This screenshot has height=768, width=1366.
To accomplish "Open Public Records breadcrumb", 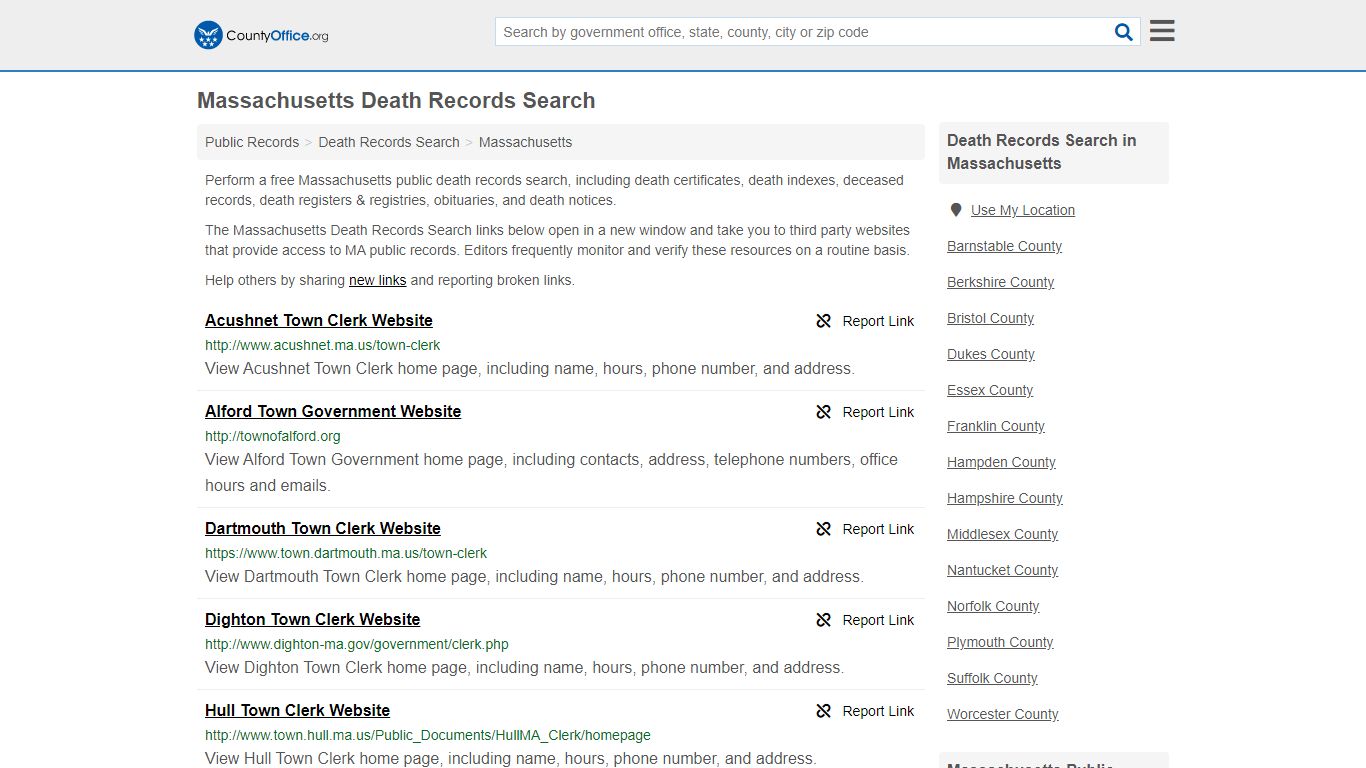I will (x=252, y=142).
